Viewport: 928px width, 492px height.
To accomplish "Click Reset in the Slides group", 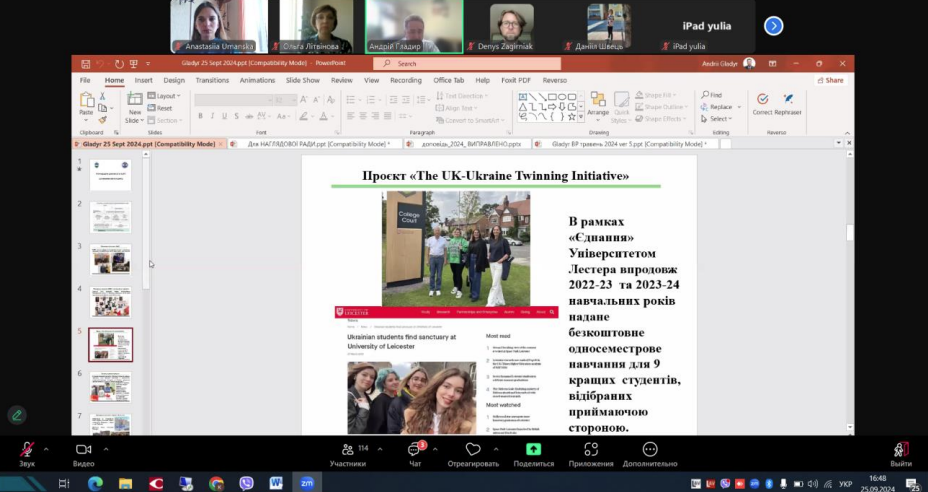I will [160, 108].
